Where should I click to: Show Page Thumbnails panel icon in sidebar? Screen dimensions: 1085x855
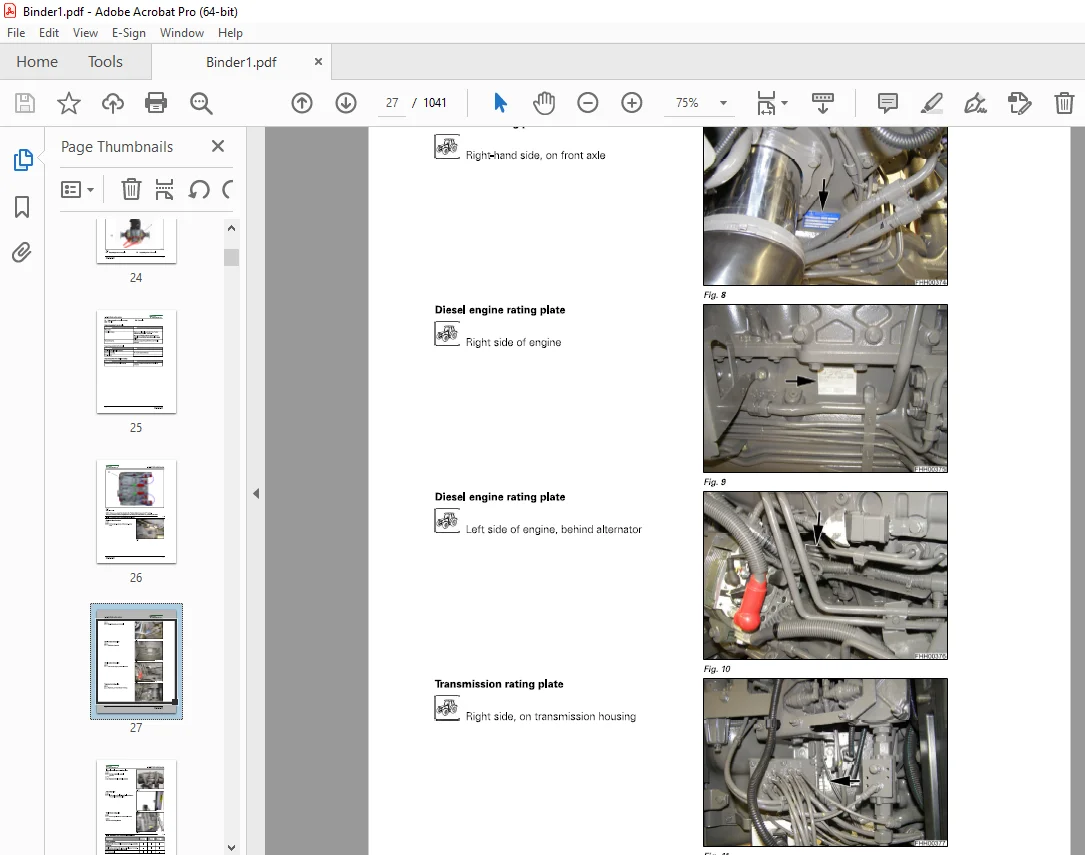pos(23,160)
